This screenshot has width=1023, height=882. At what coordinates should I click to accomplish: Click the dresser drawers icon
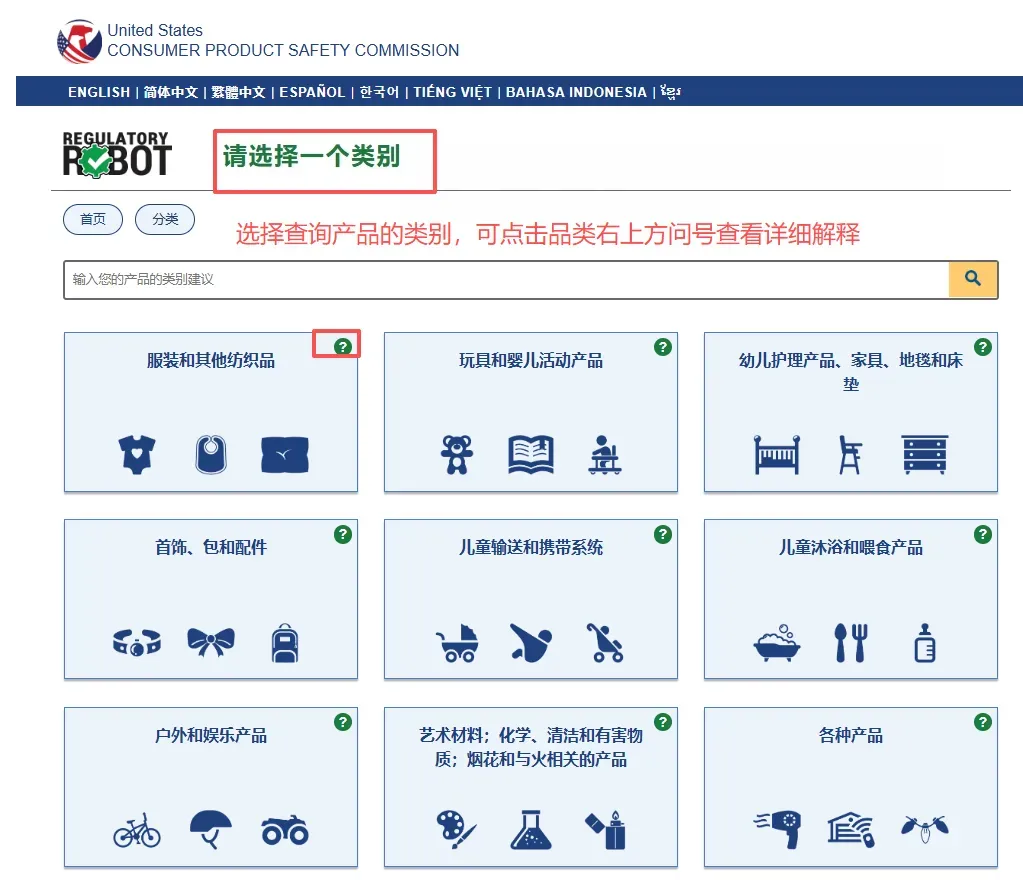pyautogui.click(x=924, y=454)
